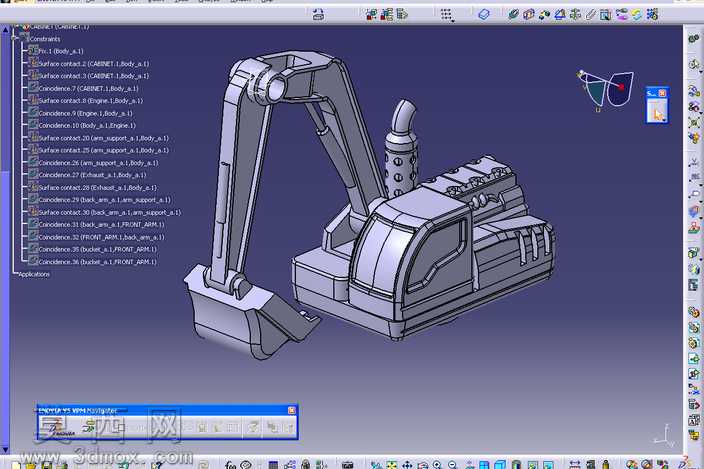Select the Quick Constraint tool

point(605,14)
